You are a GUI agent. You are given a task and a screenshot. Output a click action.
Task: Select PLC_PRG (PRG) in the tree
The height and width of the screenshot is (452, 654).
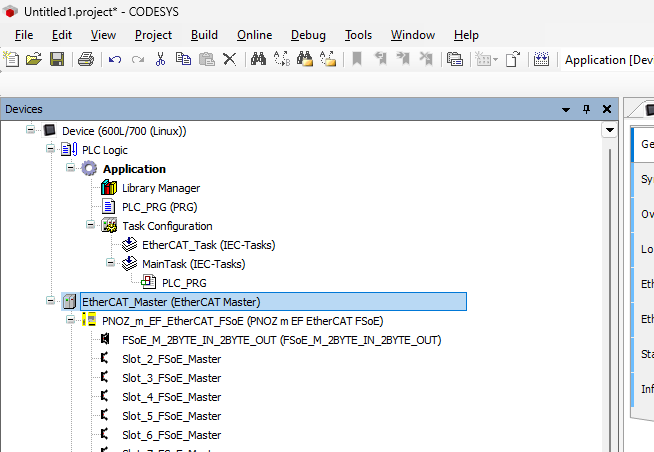160,207
